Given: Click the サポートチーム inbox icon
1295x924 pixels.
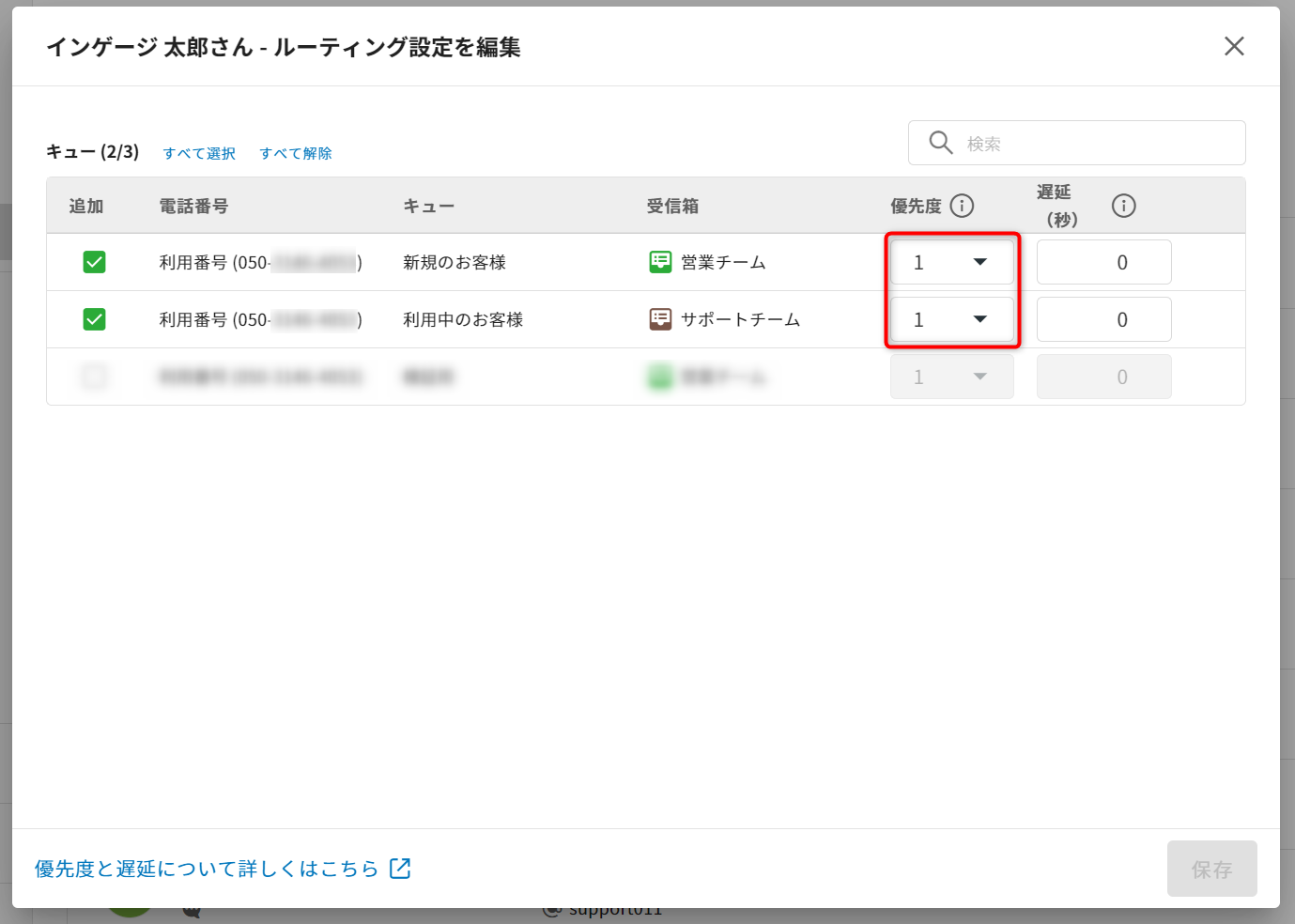Looking at the screenshot, I should pos(660,319).
